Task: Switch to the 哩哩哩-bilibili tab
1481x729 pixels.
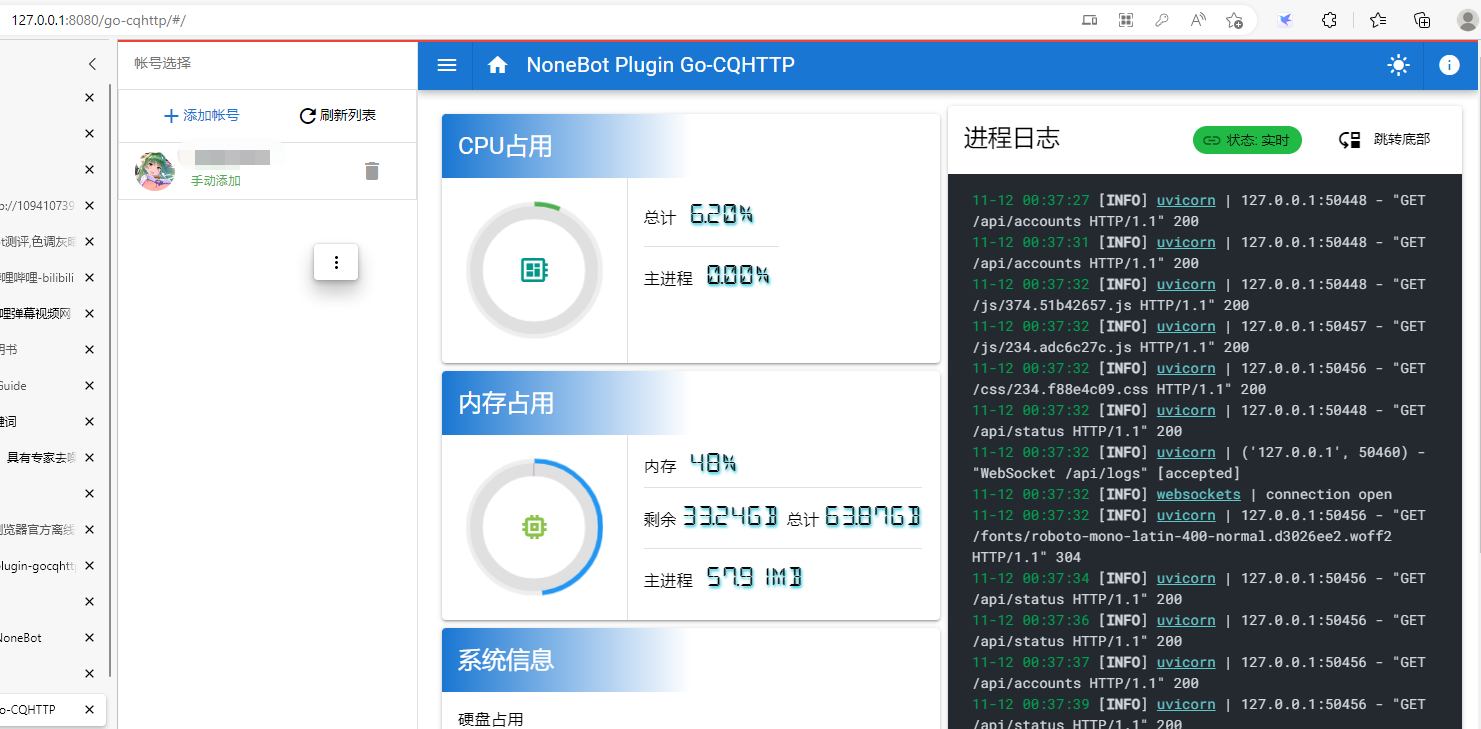Action: (36, 278)
